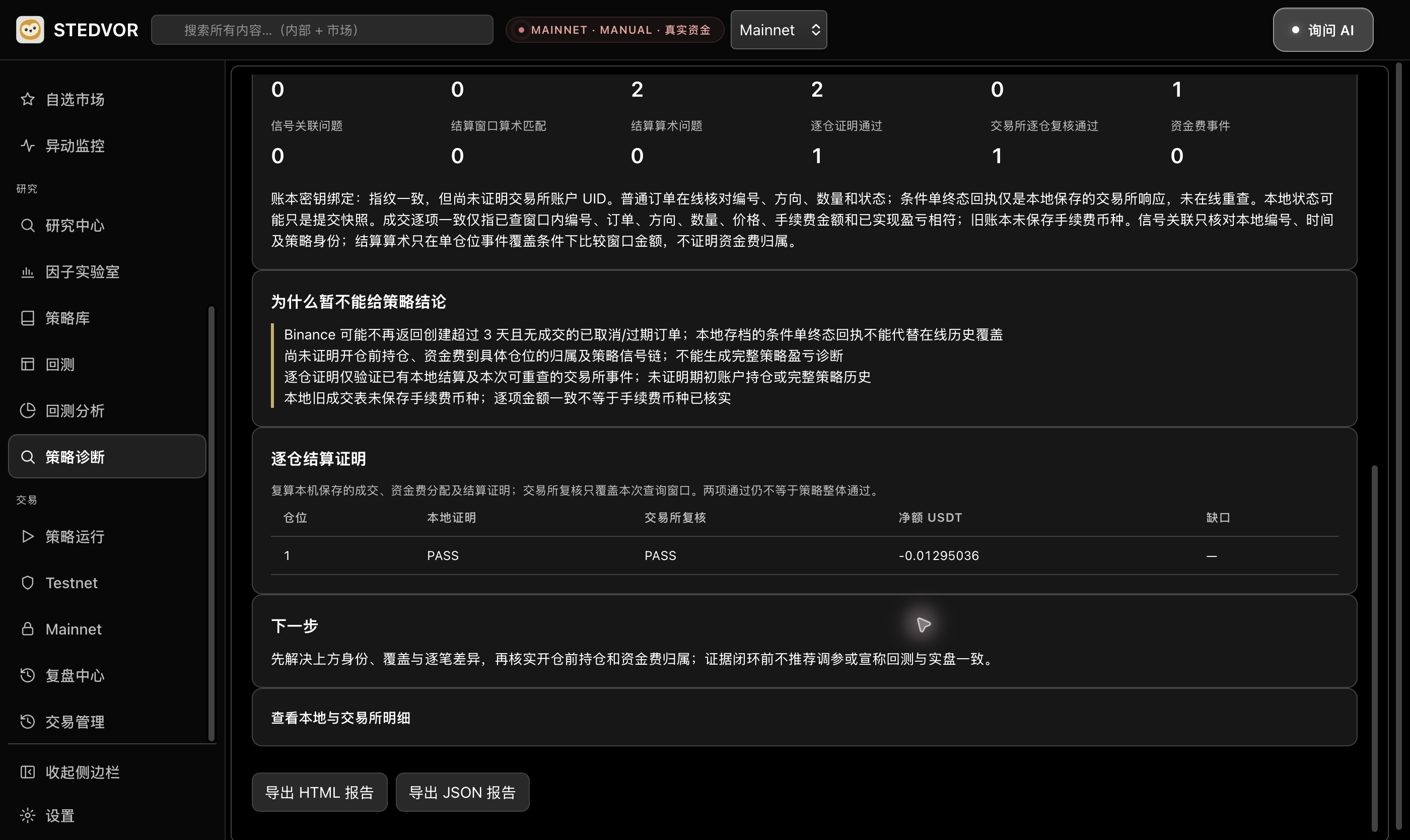This screenshot has height=840, width=1410.
Task: Click the book icon beside 策略库
Action: [x=27, y=318]
